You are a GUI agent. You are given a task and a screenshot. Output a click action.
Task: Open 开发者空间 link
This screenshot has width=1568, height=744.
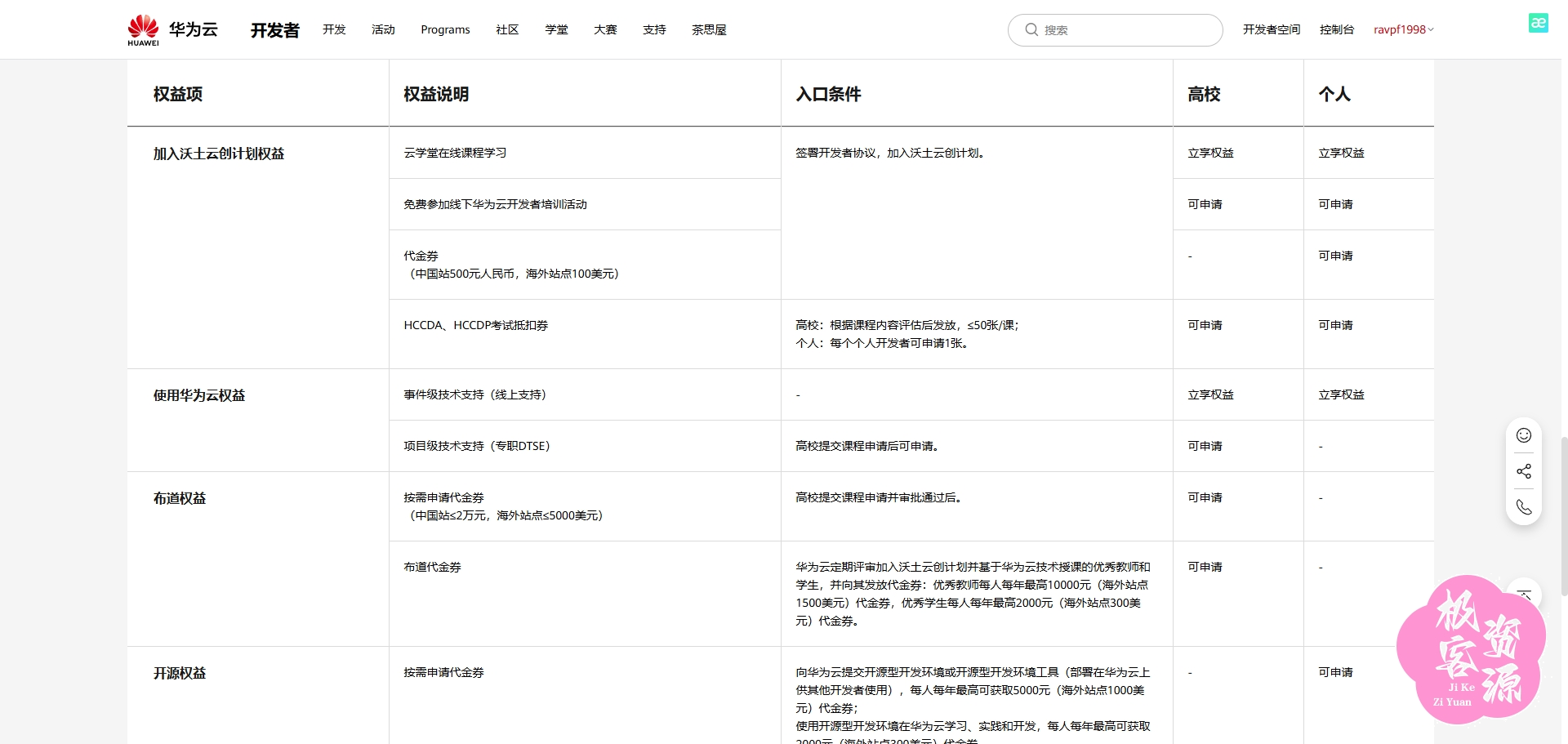1272,29
